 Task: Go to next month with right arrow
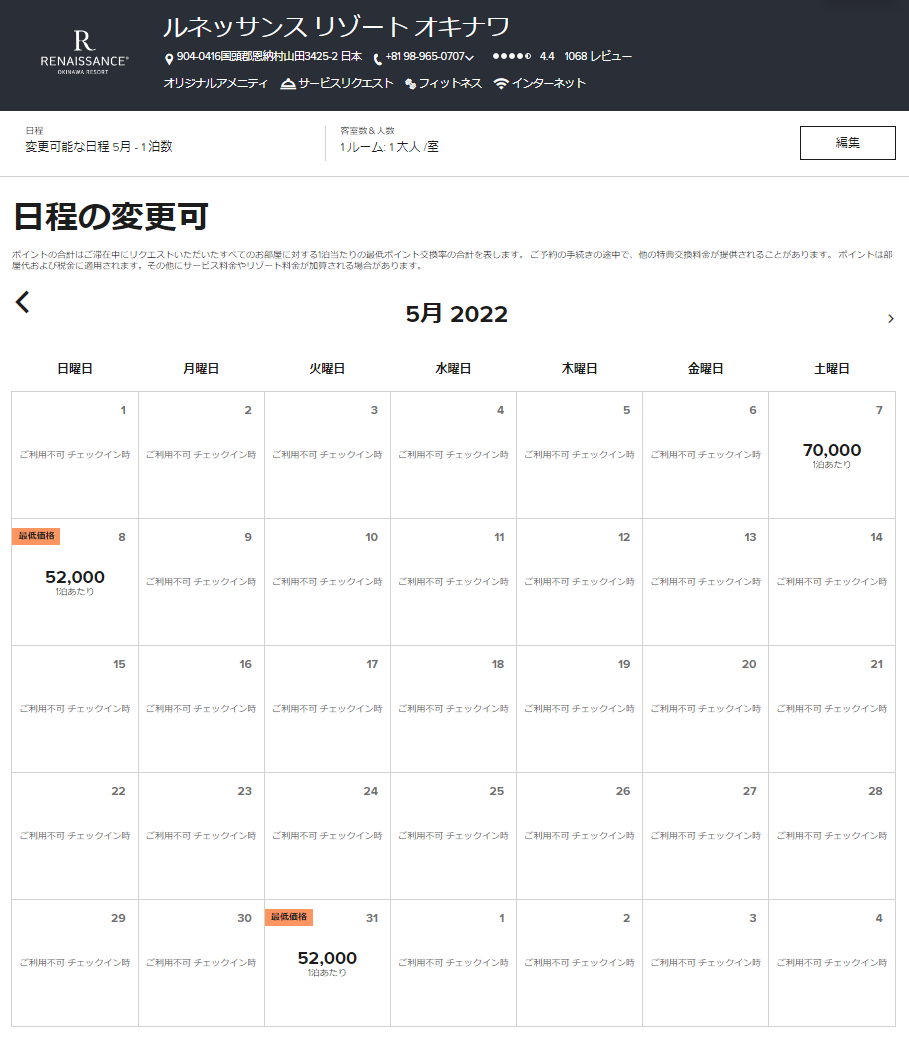coord(890,319)
